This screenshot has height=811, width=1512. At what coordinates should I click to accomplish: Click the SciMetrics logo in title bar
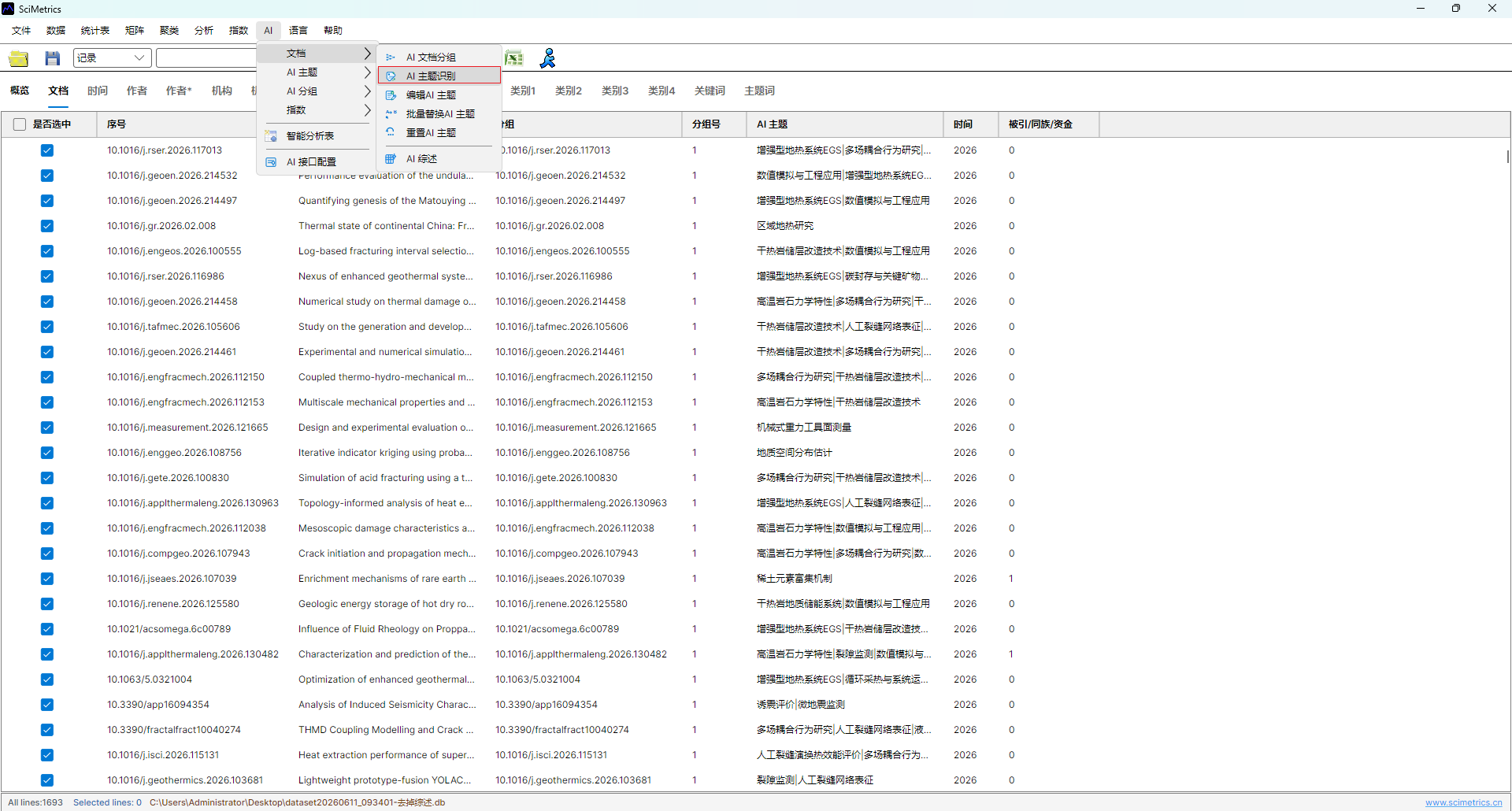pos(8,9)
